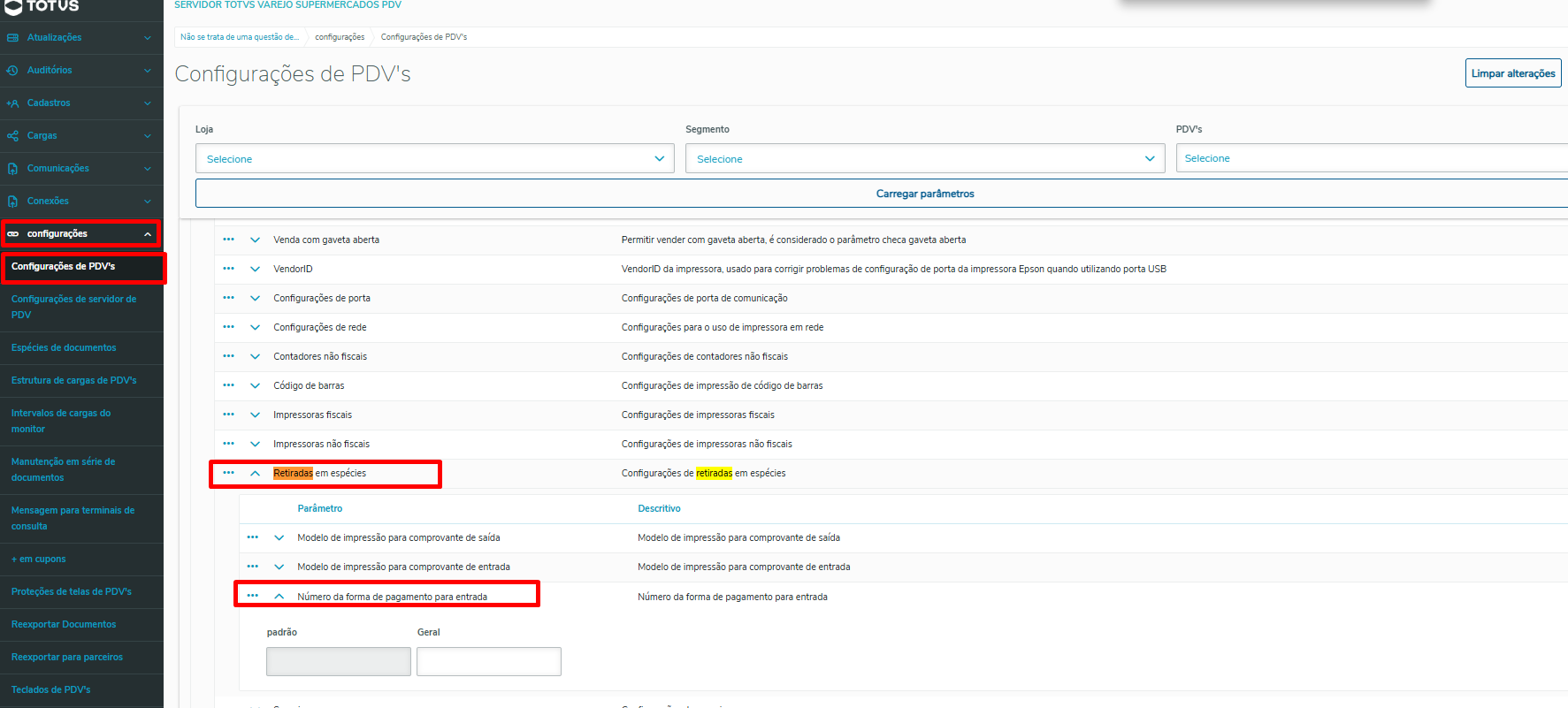Screen dimensions: 1568x708
Task: Click the TOTVS logo
Action: pos(42,6)
